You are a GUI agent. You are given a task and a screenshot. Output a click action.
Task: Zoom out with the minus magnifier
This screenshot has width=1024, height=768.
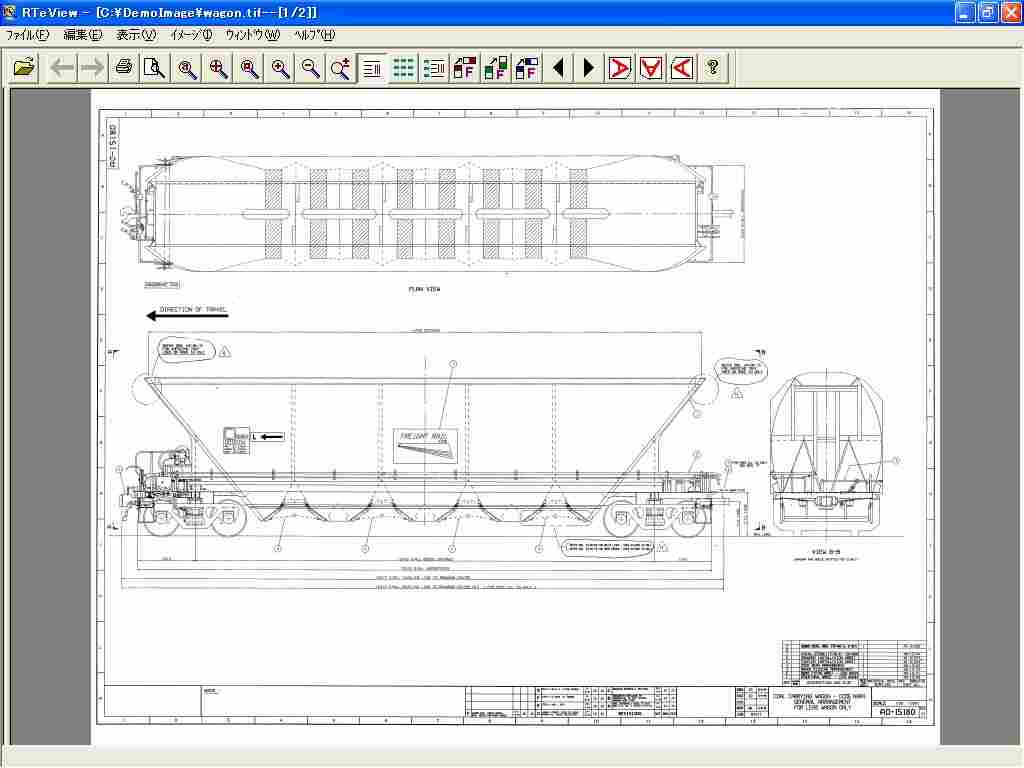[311, 67]
